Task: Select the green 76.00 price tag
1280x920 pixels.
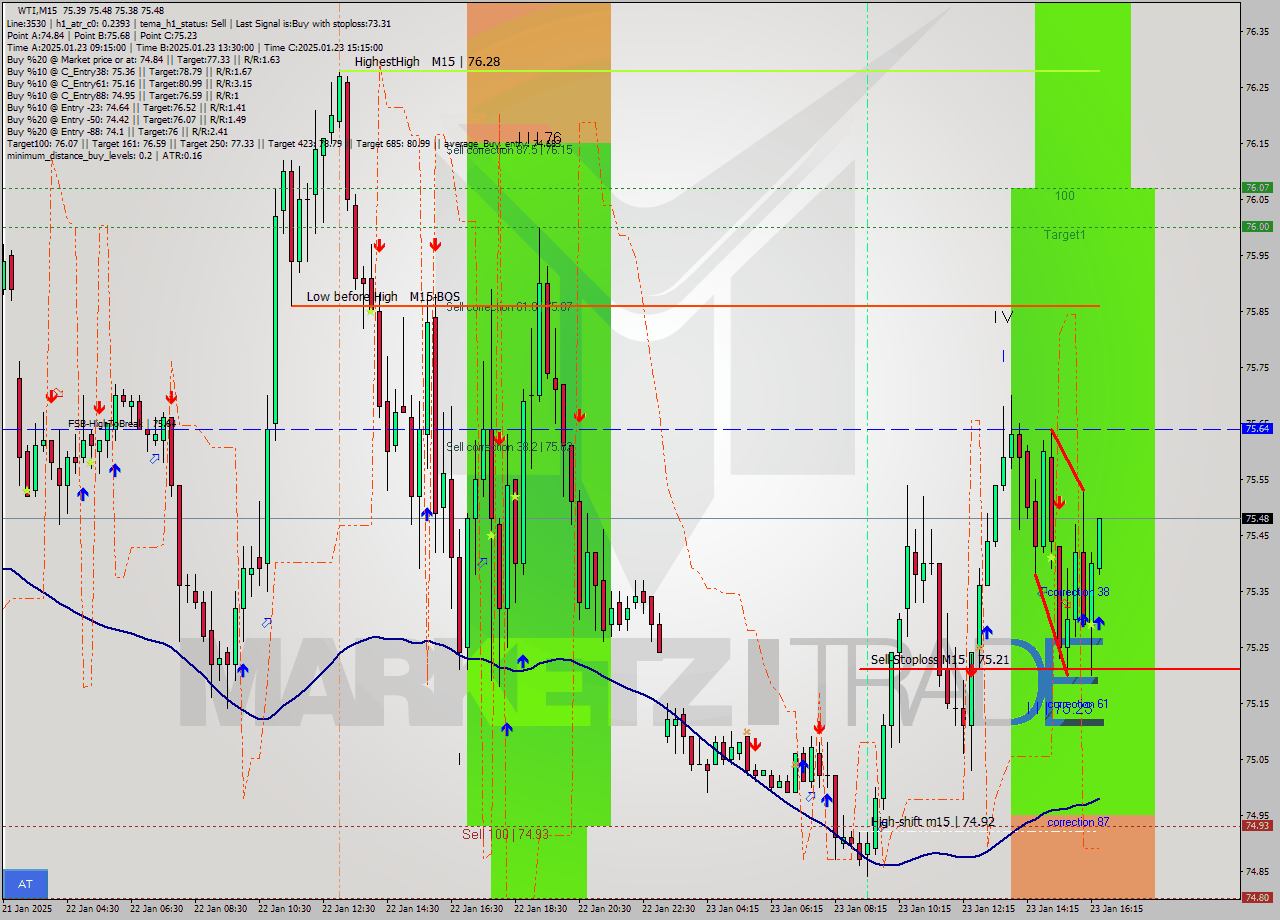Action: point(1256,227)
